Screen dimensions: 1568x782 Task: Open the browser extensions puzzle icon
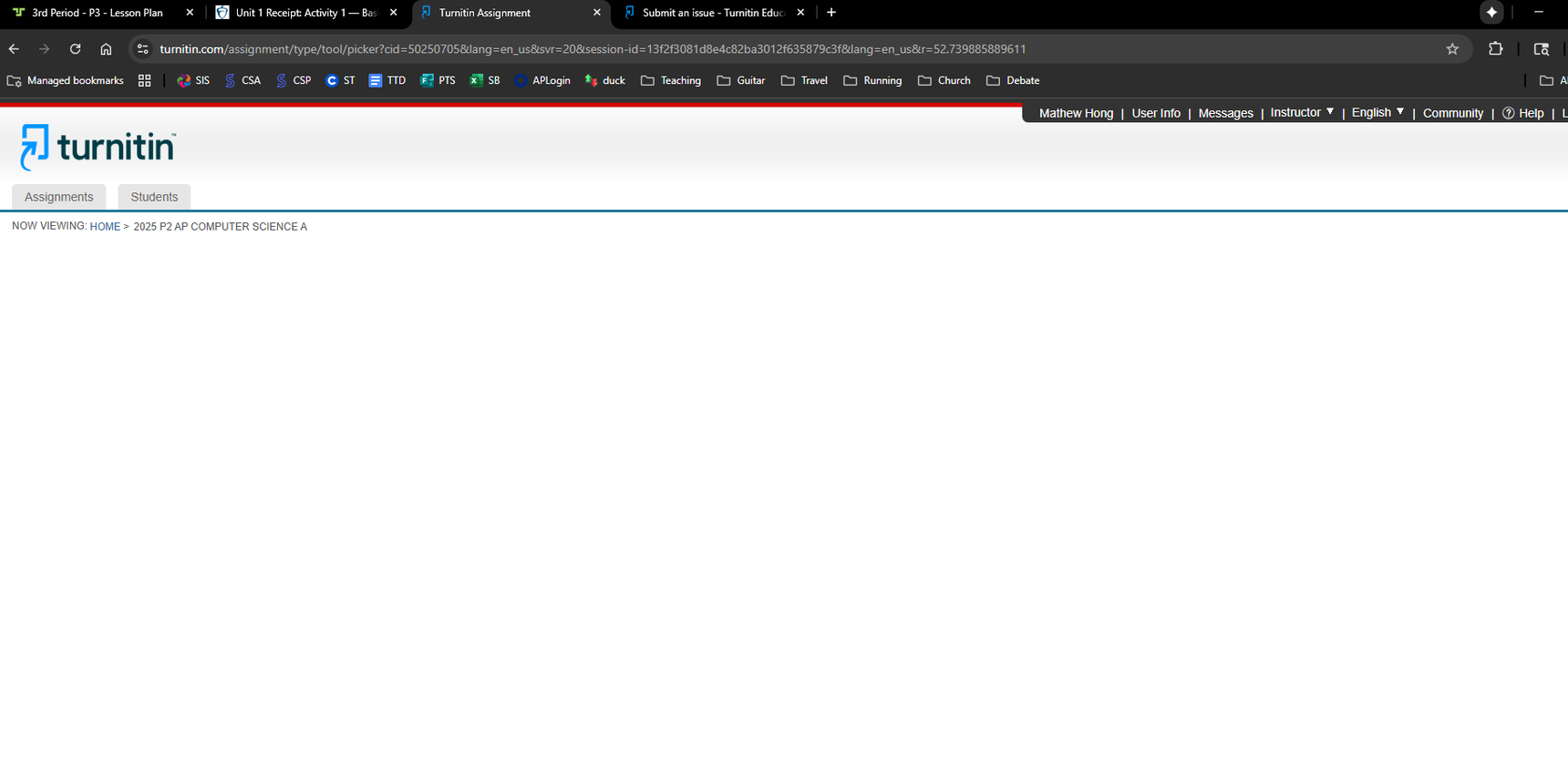coord(1495,49)
